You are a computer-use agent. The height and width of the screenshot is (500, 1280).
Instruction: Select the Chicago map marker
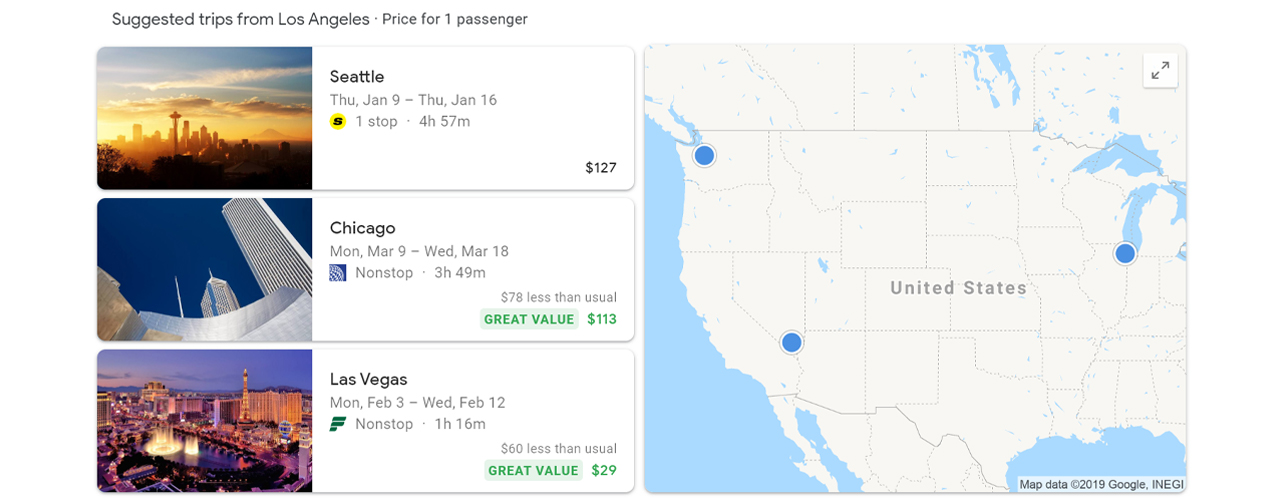[x=1125, y=253]
